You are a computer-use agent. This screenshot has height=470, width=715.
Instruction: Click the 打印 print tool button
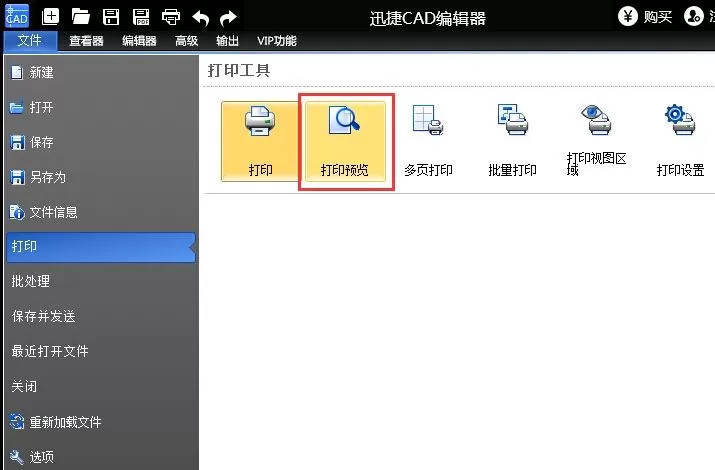pos(260,141)
